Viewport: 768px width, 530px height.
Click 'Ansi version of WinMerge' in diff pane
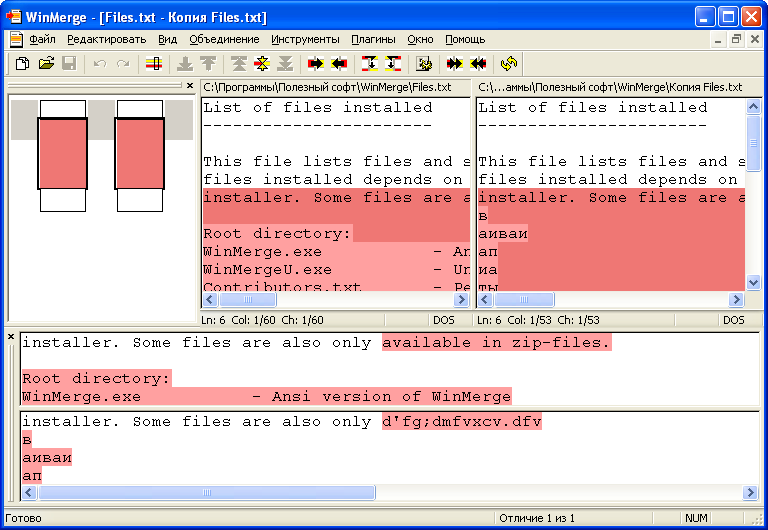[x=392, y=396]
